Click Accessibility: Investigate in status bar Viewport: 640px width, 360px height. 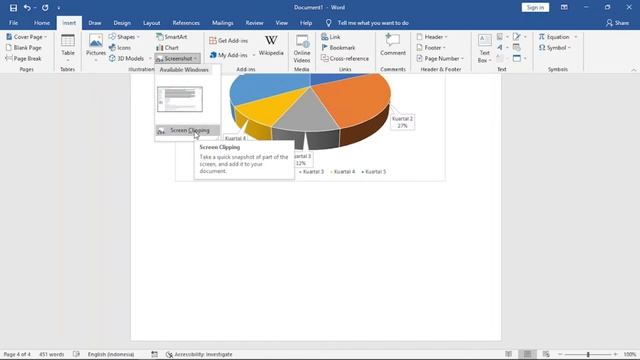pyautogui.click(x=199, y=354)
